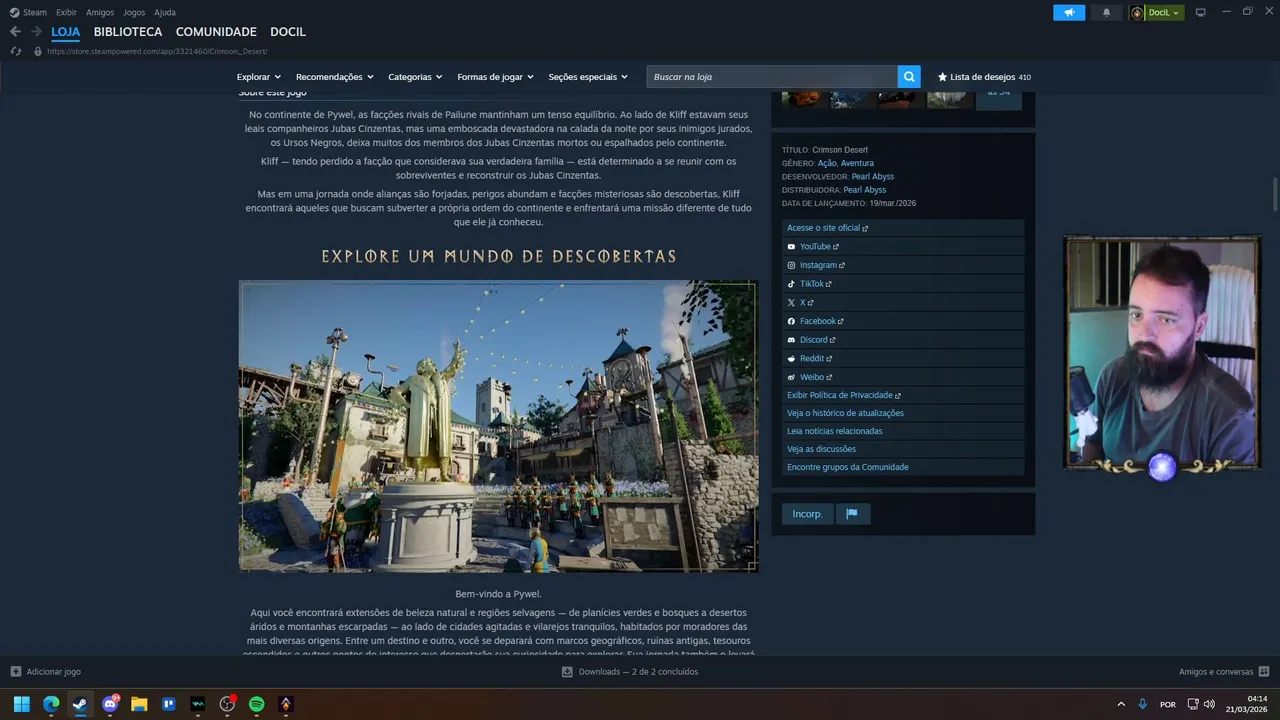Viewport: 1280px width, 720px height.
Task: Open the Amigos menu
Action: pos(100,12)
